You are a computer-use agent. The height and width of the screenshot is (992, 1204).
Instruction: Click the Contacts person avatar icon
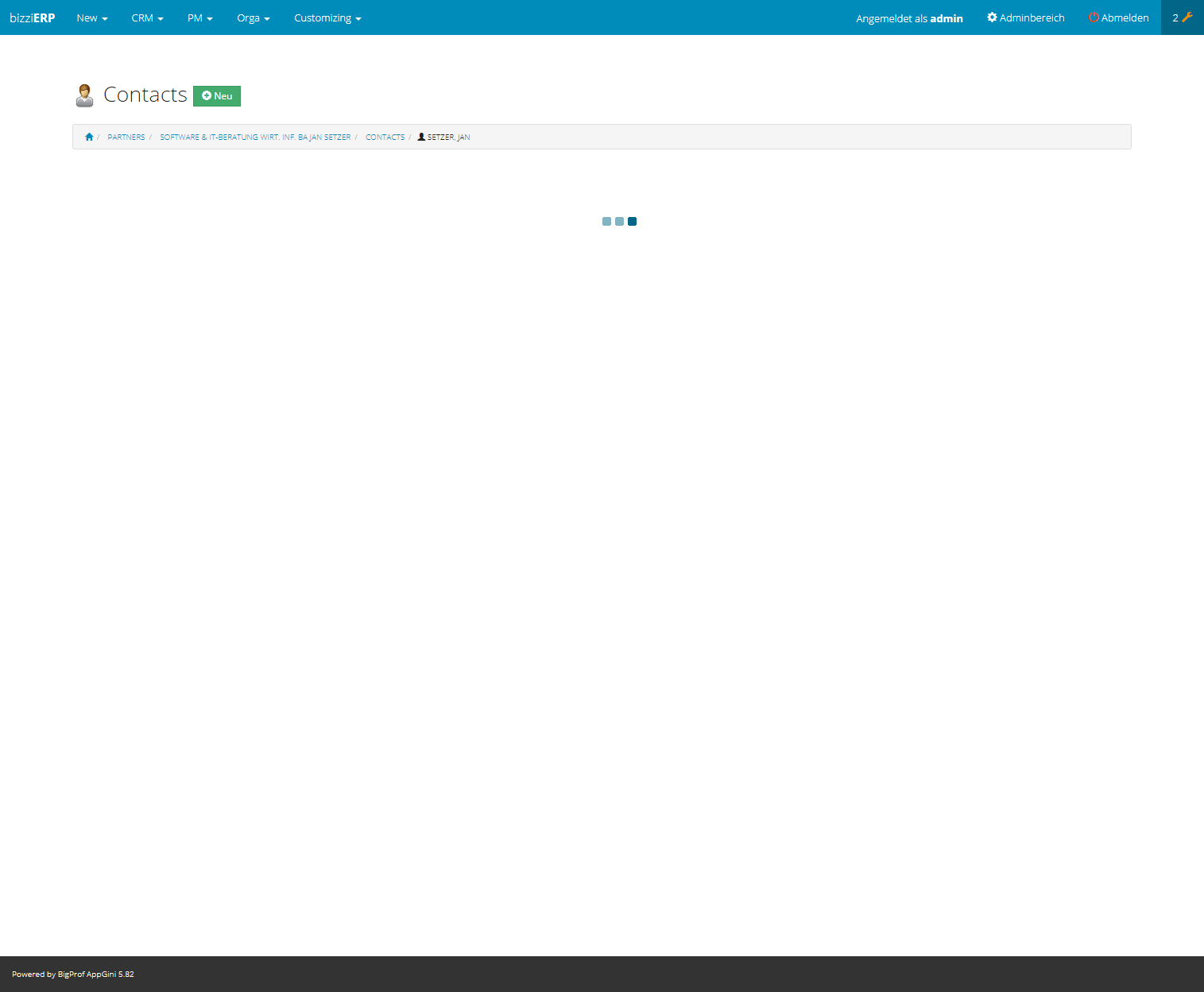(x=84, y=95)
